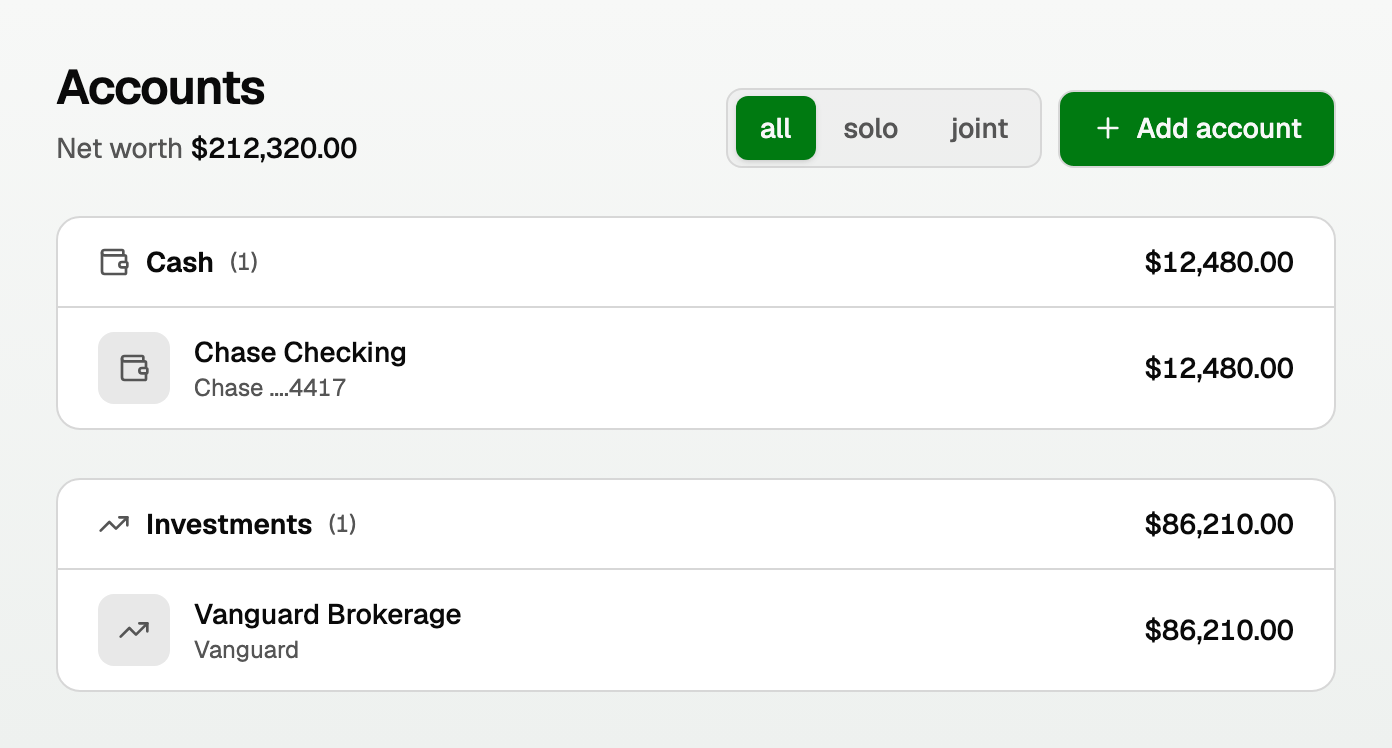Viewport: 1392px width, 748px height.
Task: Collapse the Investments section header
Action: [x=696, y=524]
